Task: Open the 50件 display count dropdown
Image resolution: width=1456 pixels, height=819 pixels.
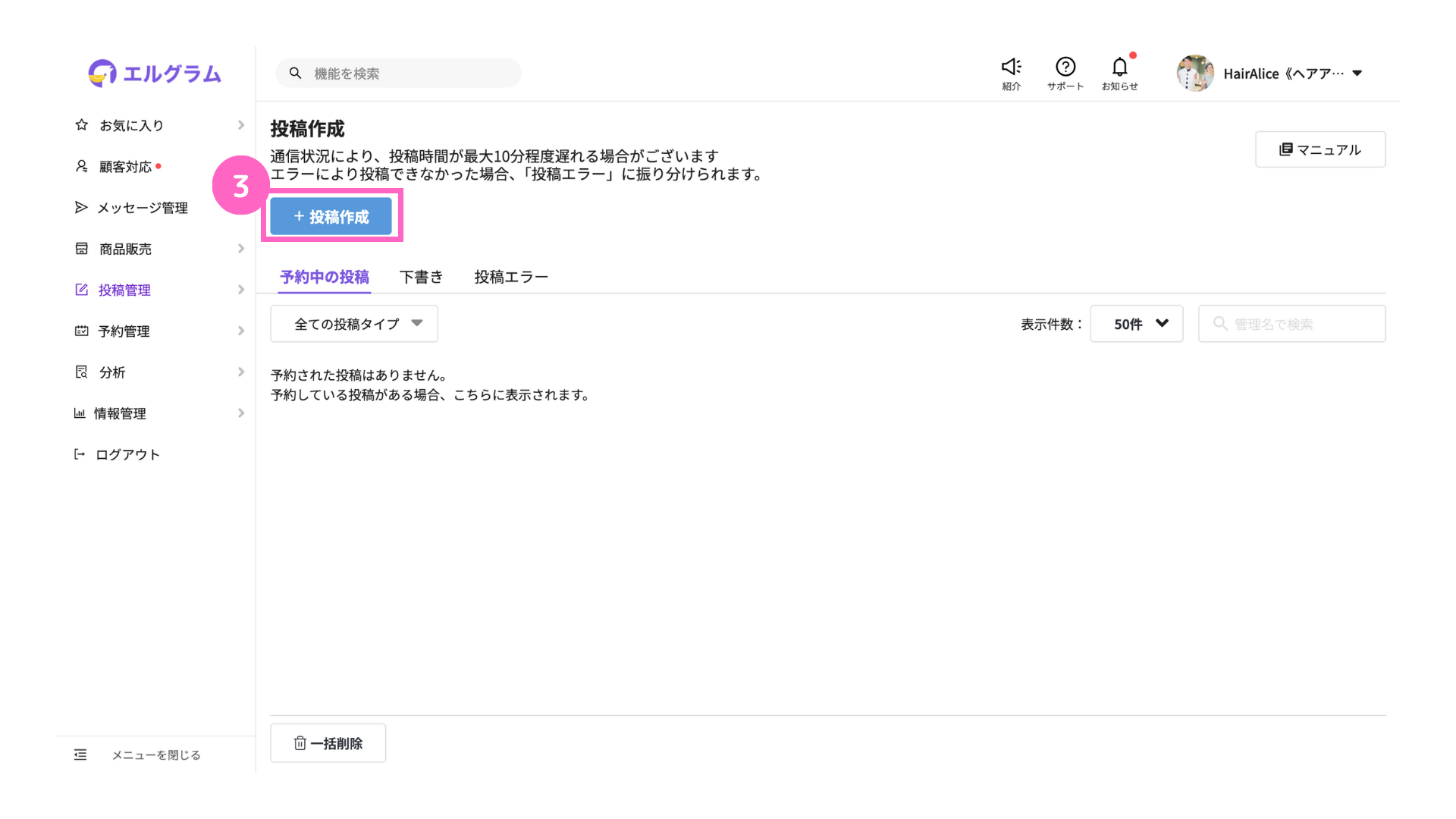Action: pos(1136,324)
